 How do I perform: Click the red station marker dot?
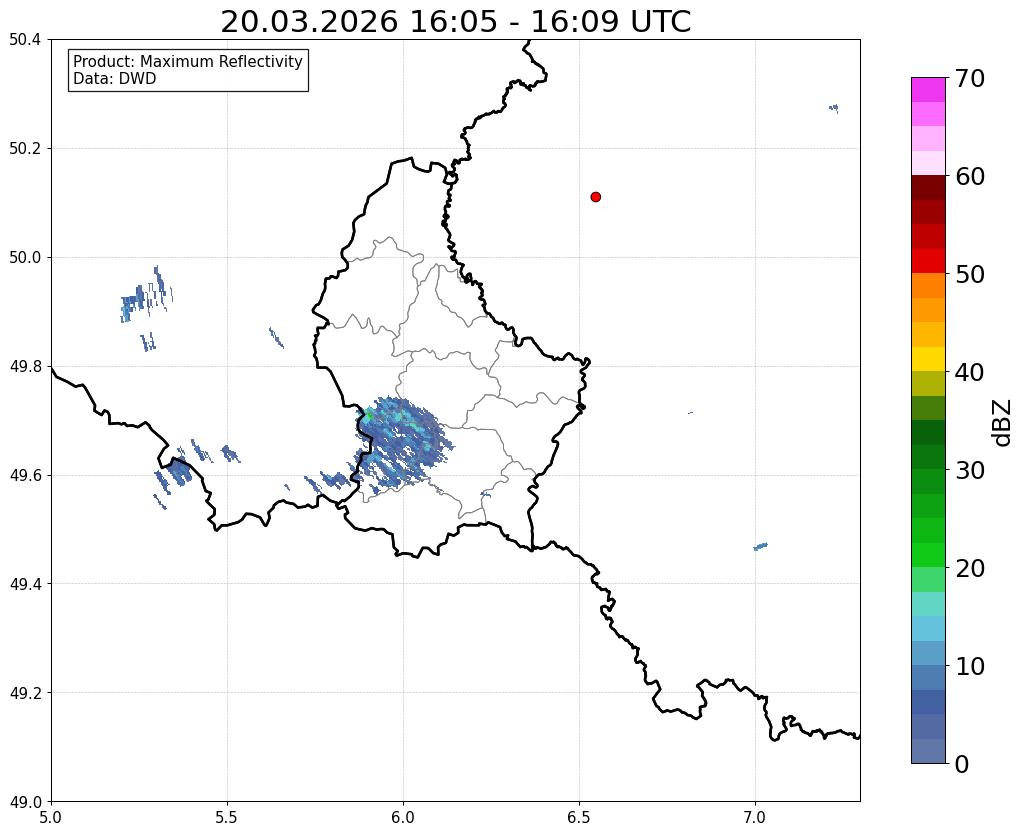point(595,197)
